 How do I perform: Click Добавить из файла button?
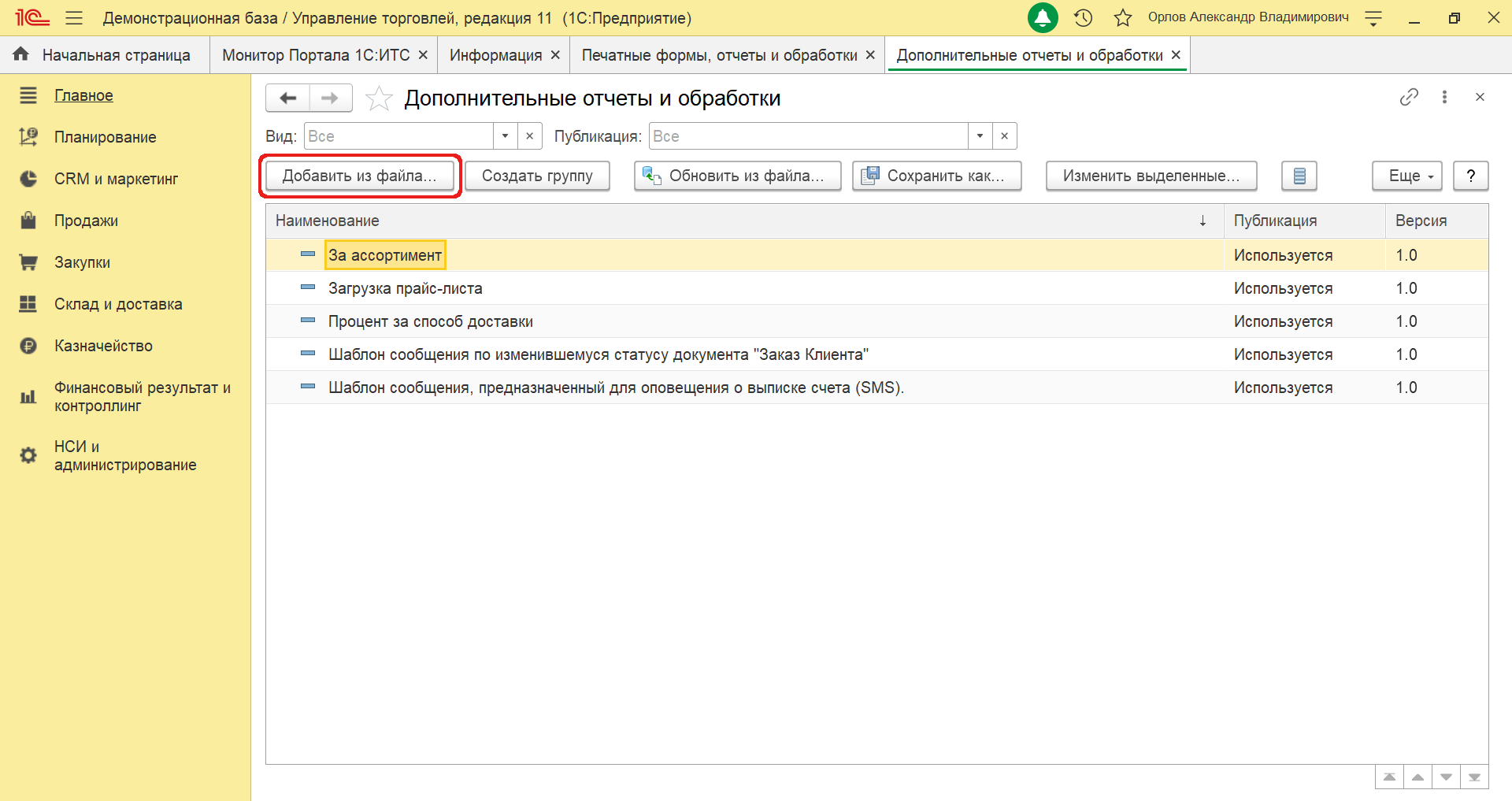[x=359, y=176]
